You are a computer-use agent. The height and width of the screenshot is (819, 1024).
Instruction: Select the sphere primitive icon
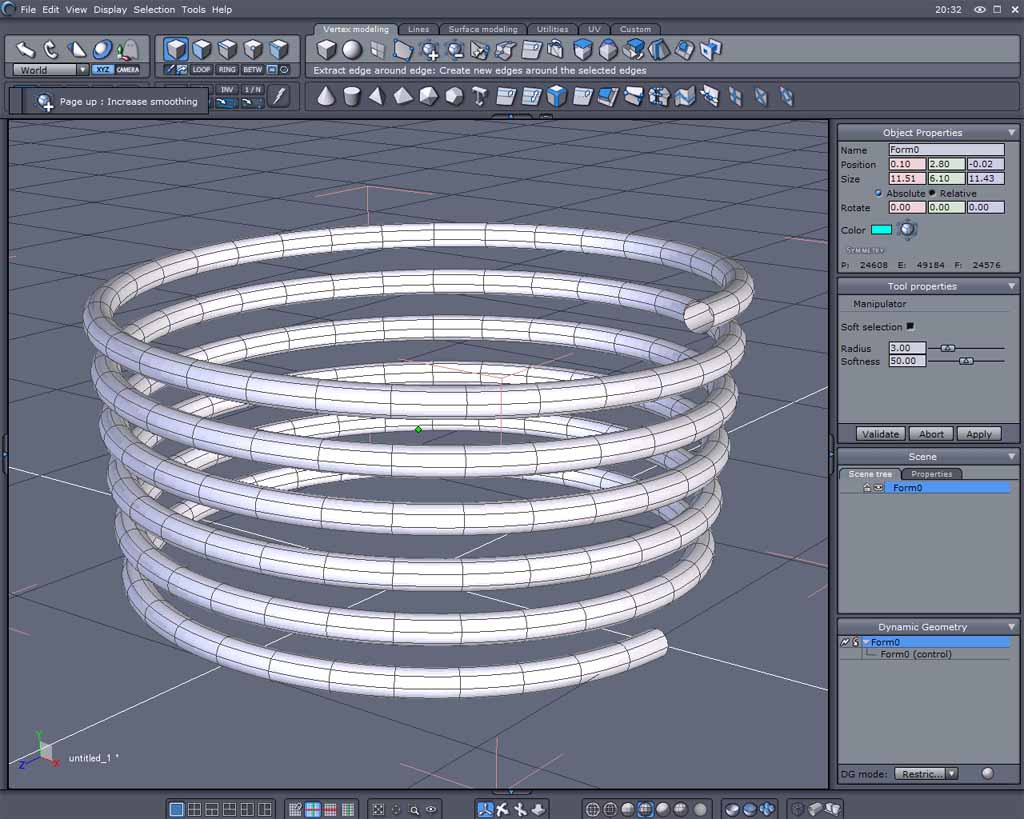(x=352, y=50)
